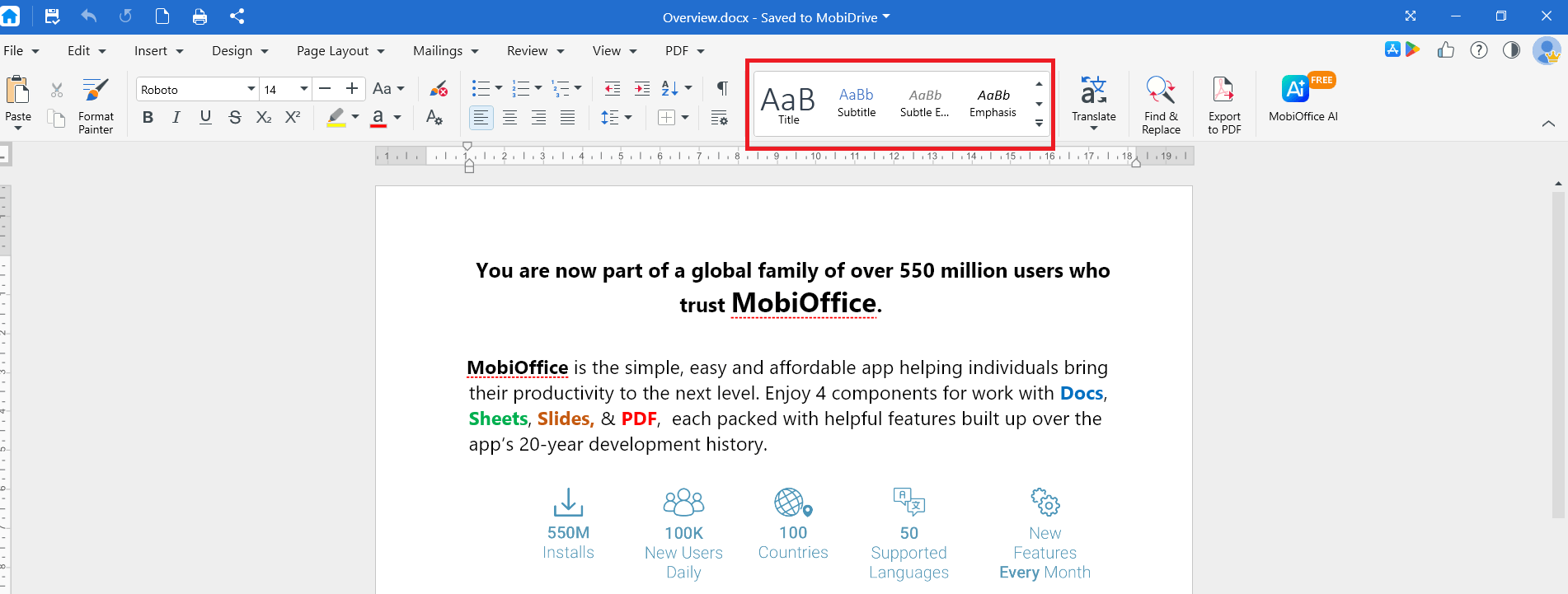1568x594 pixels.
Task: Expand the styles gallery list
Action: [x=1039, y=124]
